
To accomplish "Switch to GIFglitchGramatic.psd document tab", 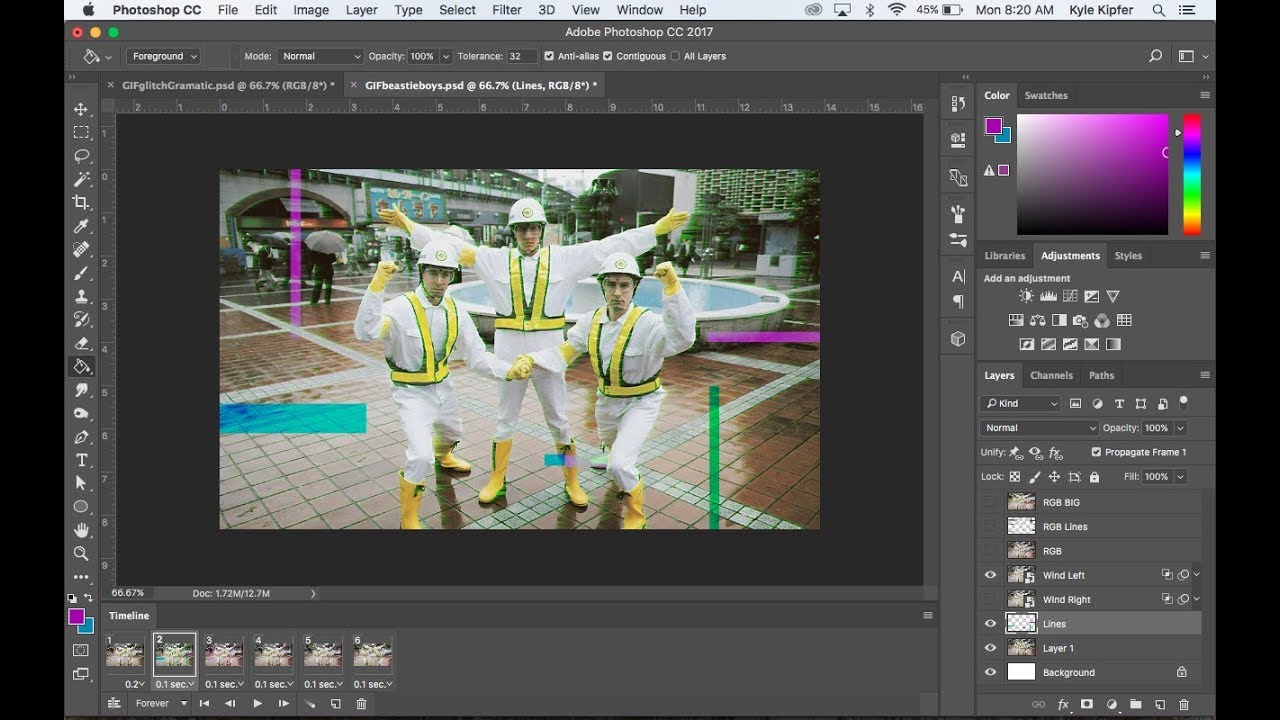I will click(x=228, y=86).
